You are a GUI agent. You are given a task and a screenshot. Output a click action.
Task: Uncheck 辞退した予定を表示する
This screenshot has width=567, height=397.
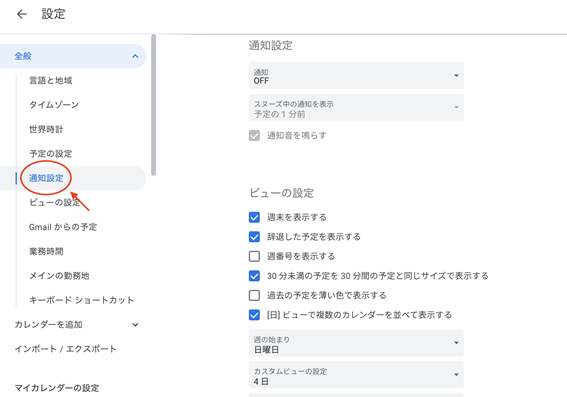pyautogui.click(x=254, y=237)
